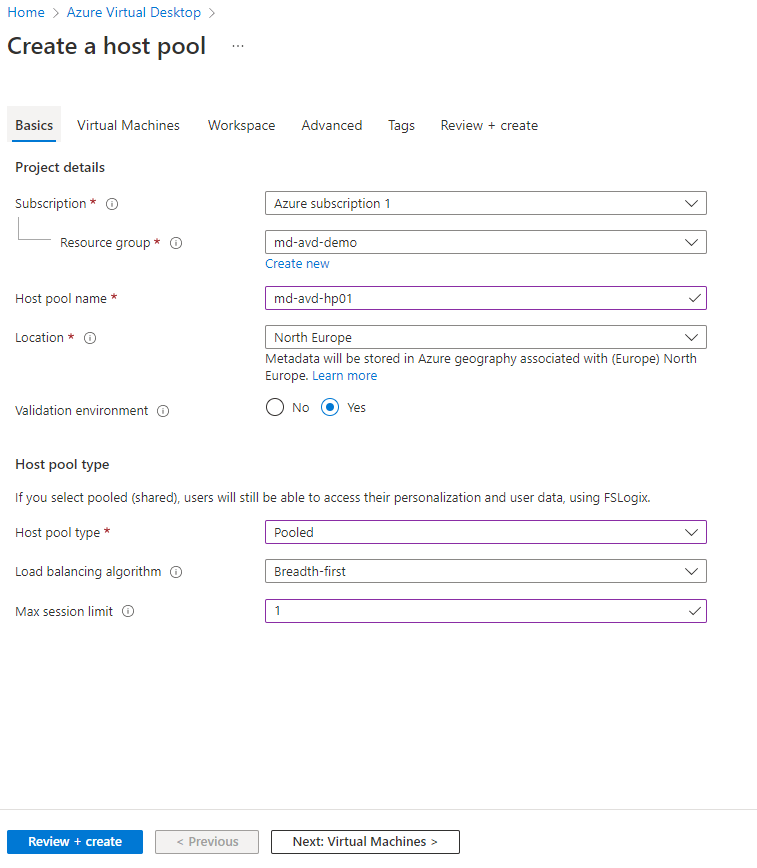The width and height of the screenshot is (757, 868).
Task: Click the info icon beside Location
Action: pos(90,338)
